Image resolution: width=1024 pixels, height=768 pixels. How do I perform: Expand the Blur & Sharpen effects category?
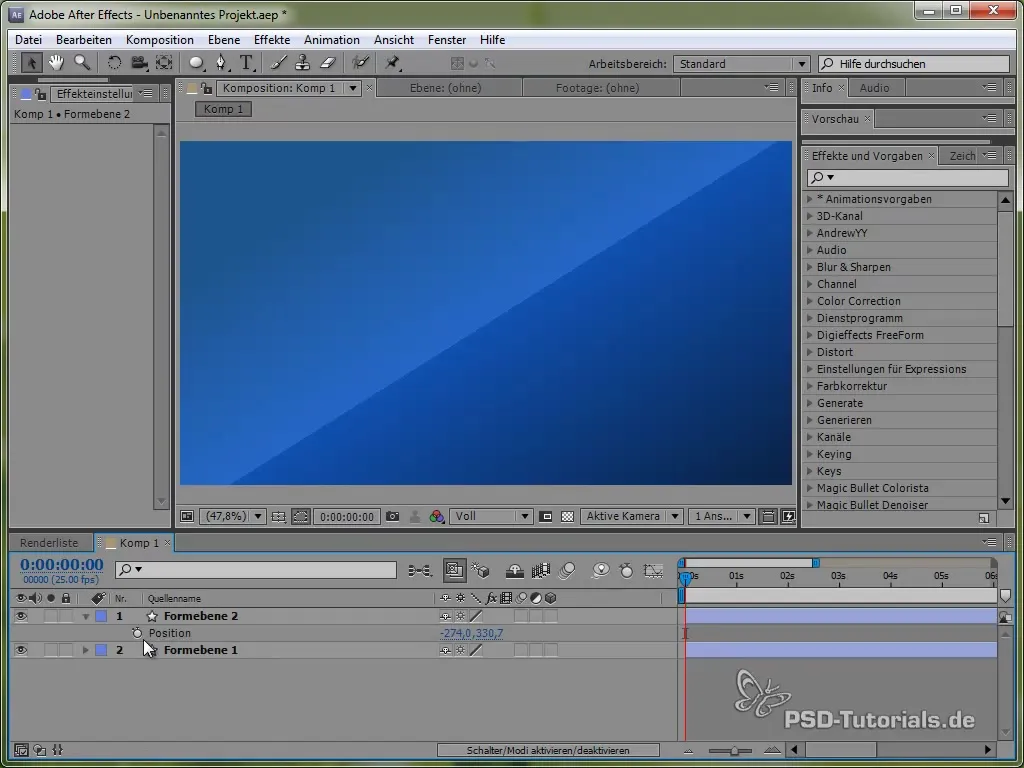pyautogui.click(x=810, y=267)
